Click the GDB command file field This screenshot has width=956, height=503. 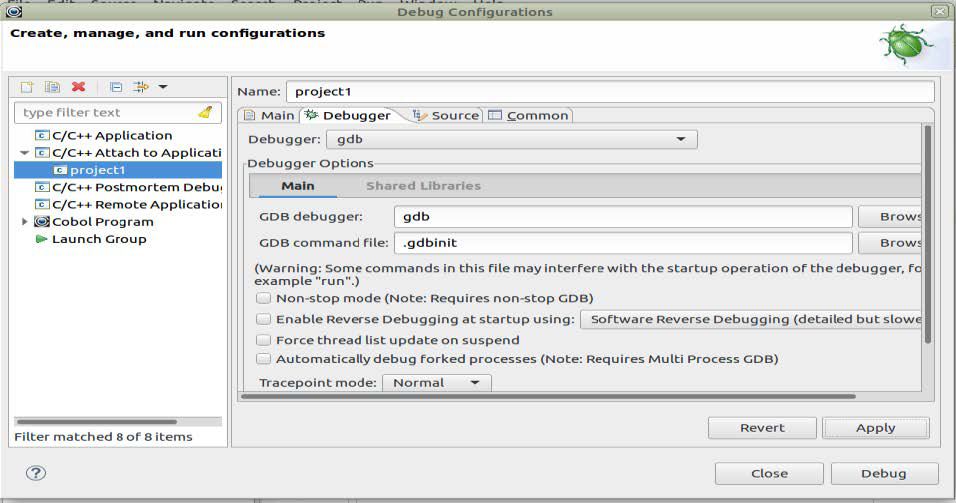(623, 243)
